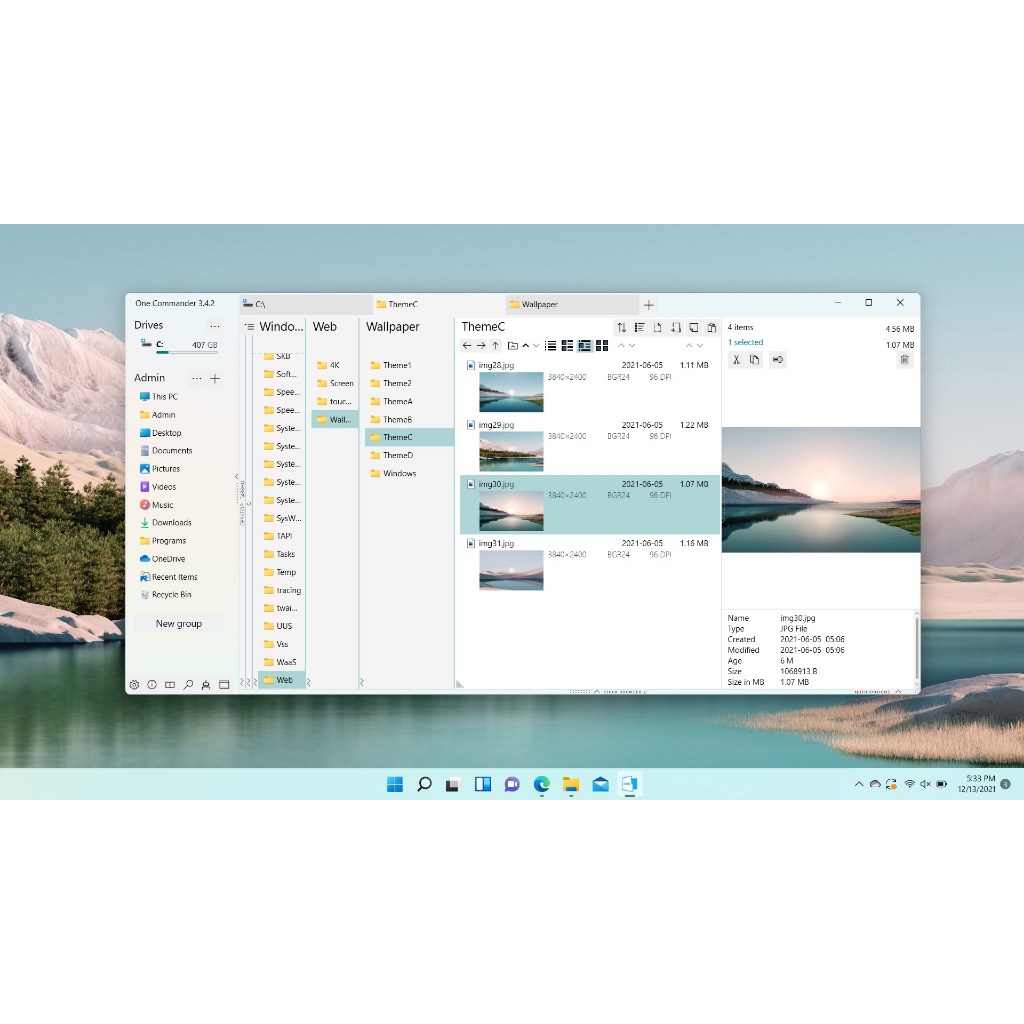Open One Commander settings with the gear icon
The height and width of the screenshot is (1024, 1024).
(x=135, y=685)
